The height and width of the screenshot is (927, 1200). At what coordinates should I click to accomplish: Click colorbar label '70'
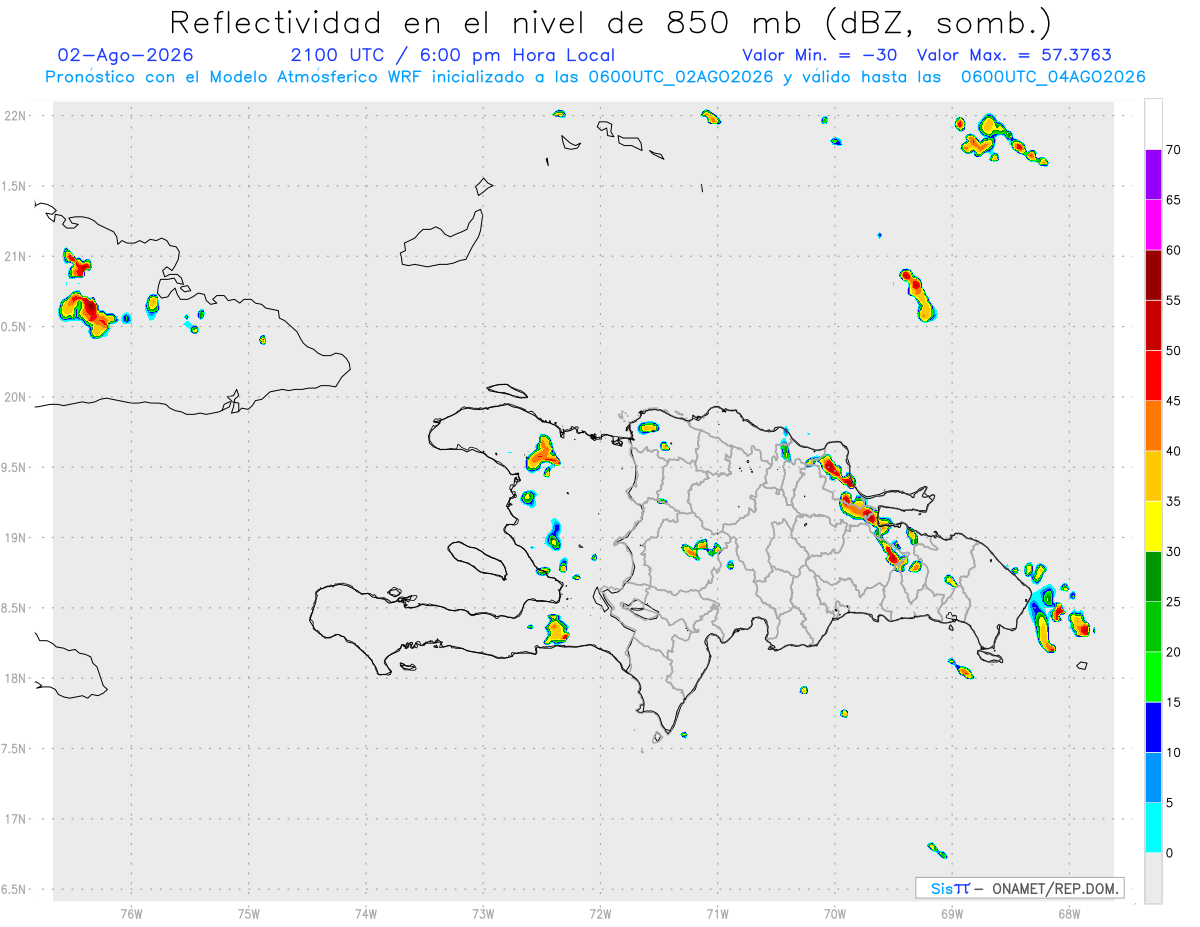[1174, 150]
